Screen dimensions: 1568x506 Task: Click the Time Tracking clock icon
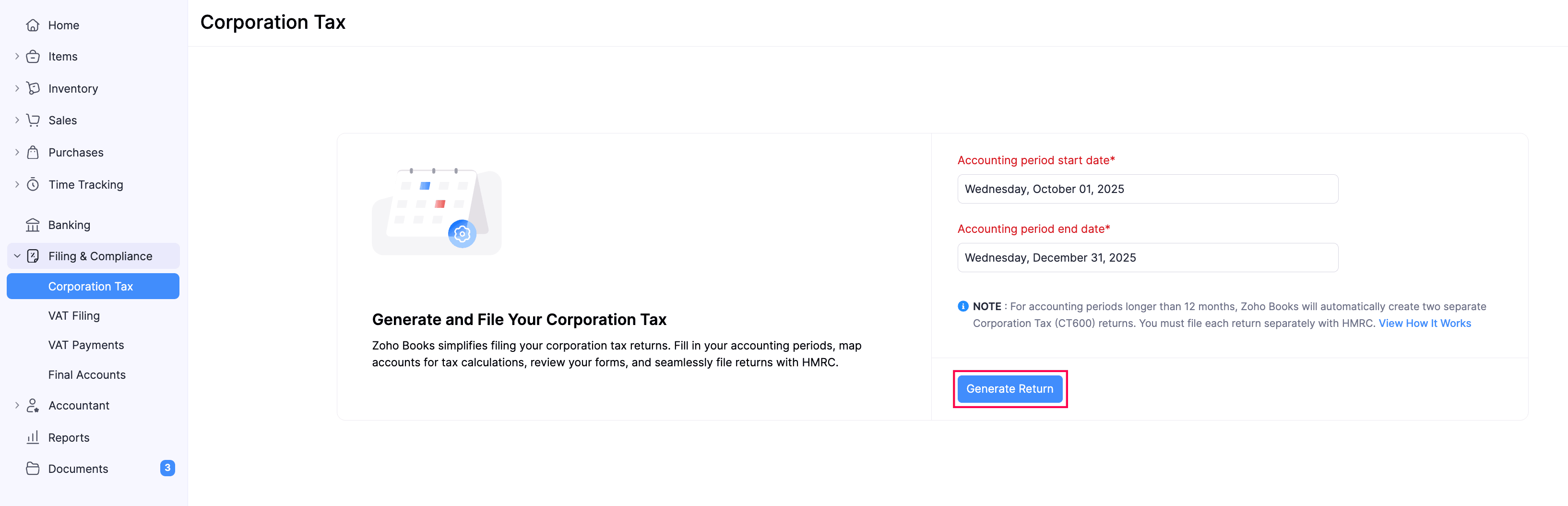coord(33,184)
